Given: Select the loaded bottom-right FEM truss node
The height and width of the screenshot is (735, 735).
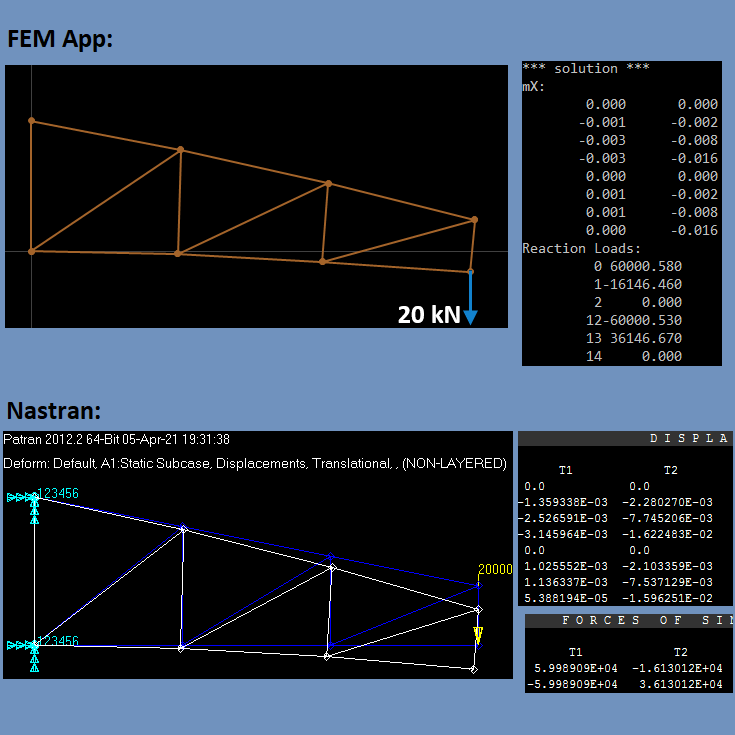Looking at the screenshot, I should point(470,271).
